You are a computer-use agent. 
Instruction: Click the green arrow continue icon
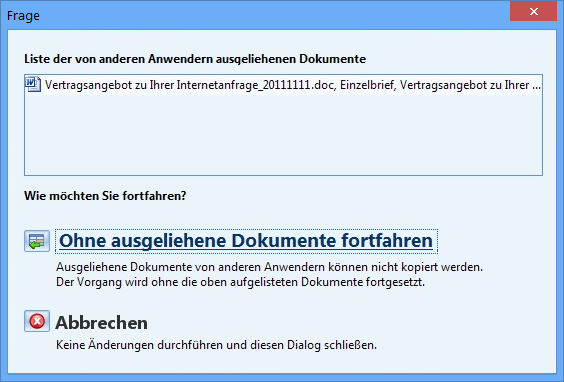pyautogui.click(x=37, y=241)
